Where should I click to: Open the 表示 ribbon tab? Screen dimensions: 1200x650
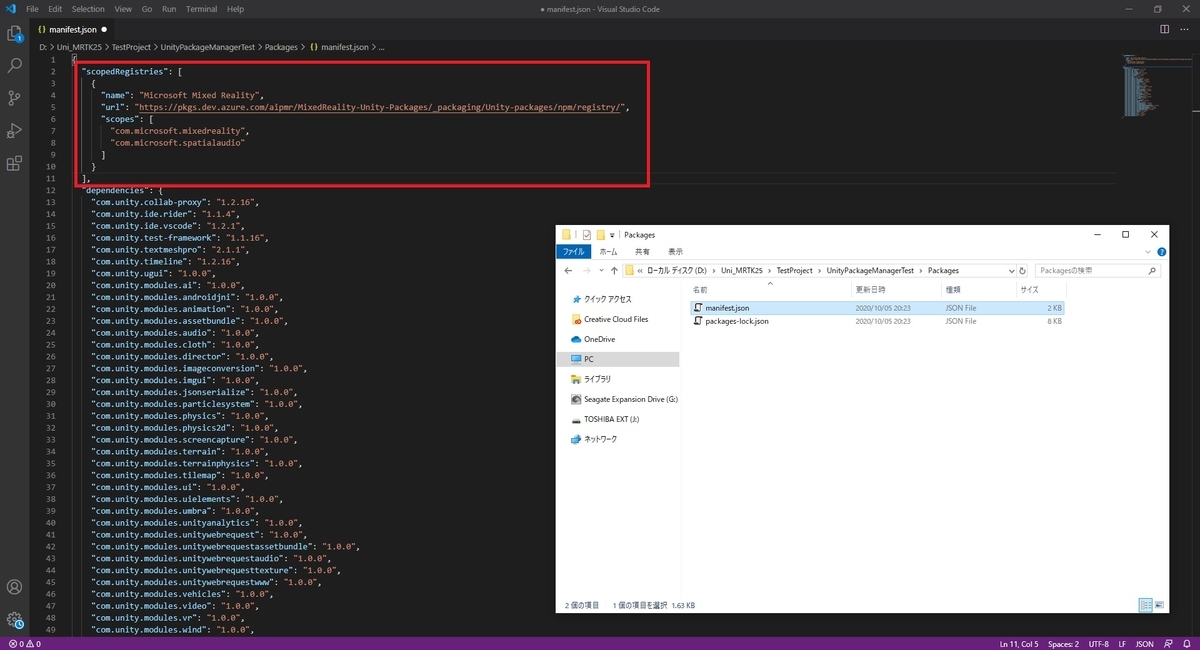(x=675, y=252)
